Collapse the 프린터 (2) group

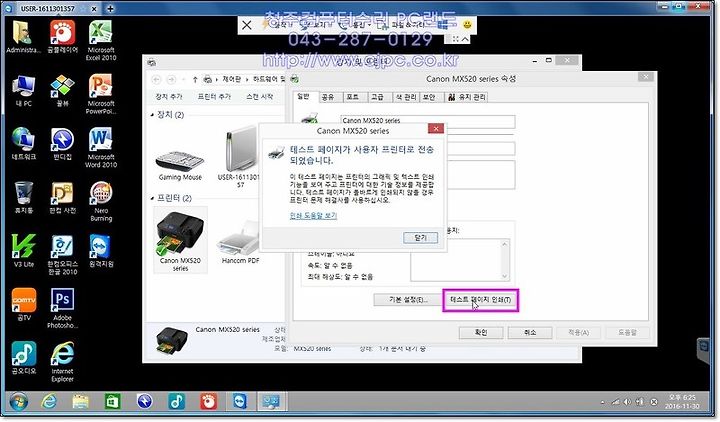[152, 198]
